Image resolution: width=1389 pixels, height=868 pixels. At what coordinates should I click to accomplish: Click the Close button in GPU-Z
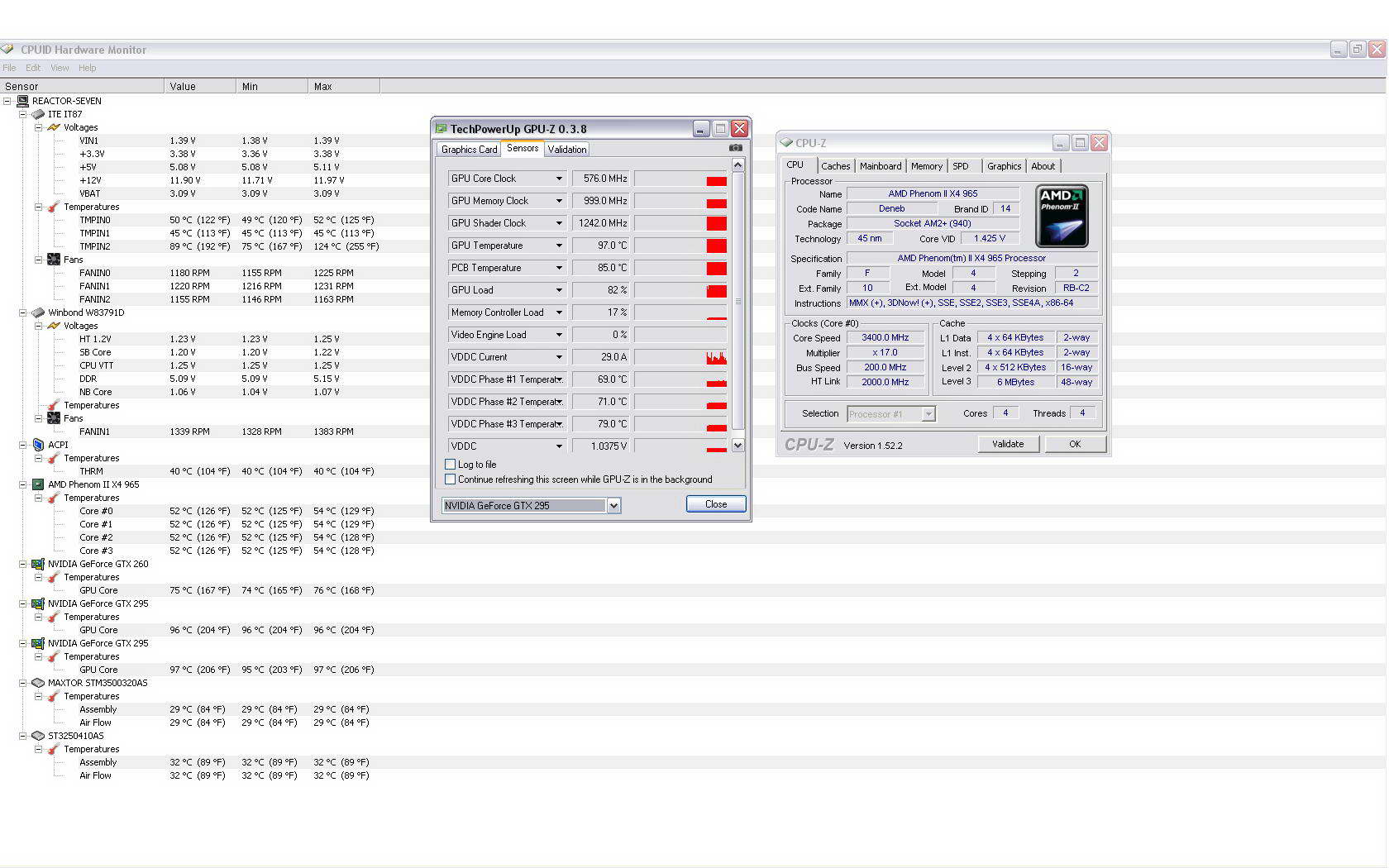716,504
